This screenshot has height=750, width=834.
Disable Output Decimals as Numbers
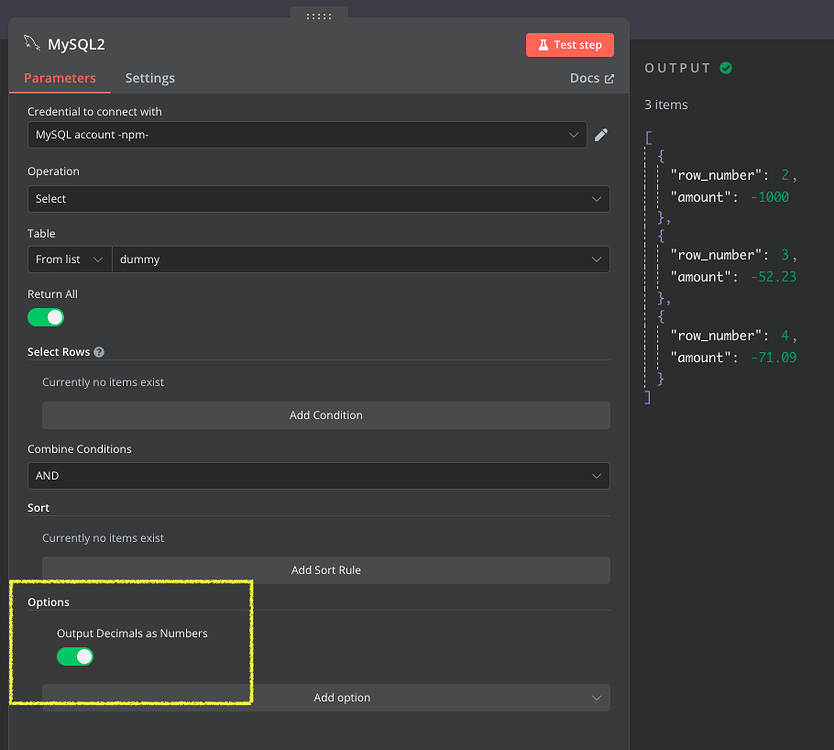click(x=75, y=656)
